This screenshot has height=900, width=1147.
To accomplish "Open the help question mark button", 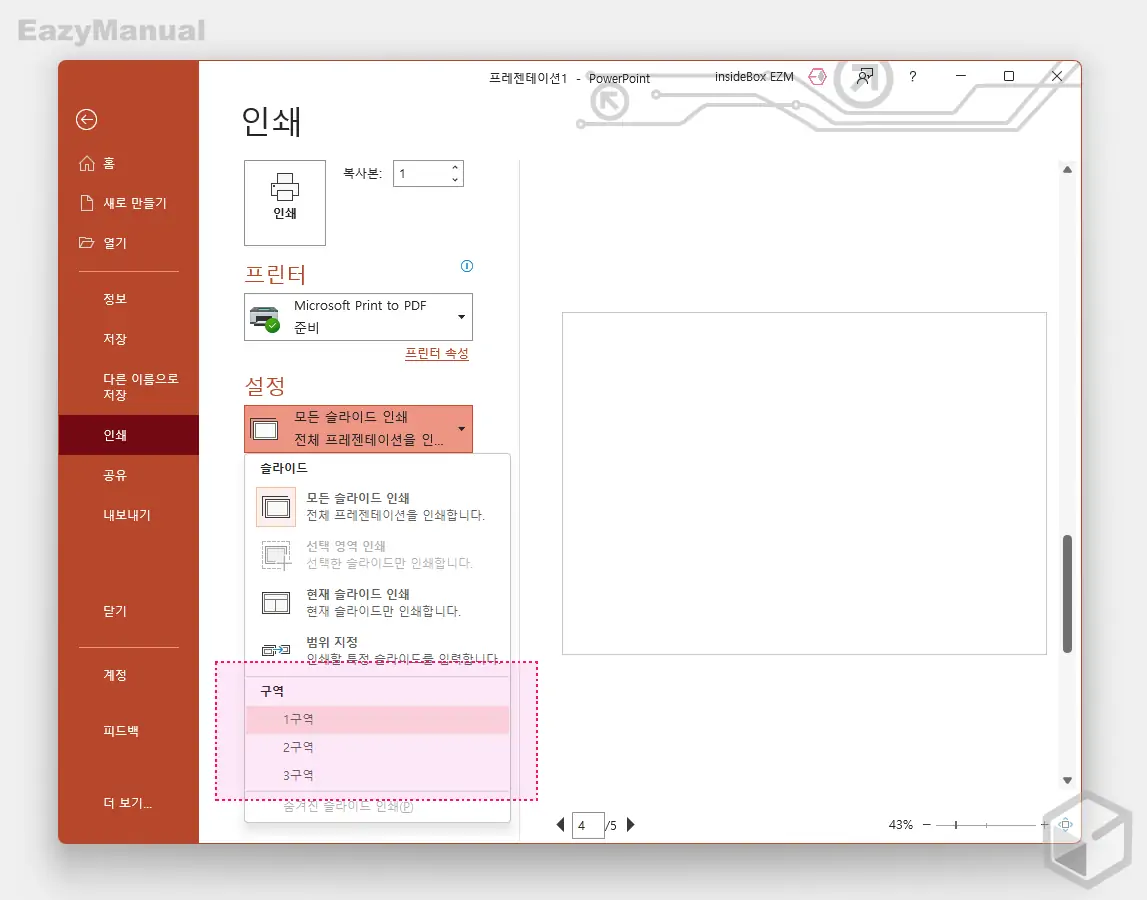I will (x=912, y=76).
